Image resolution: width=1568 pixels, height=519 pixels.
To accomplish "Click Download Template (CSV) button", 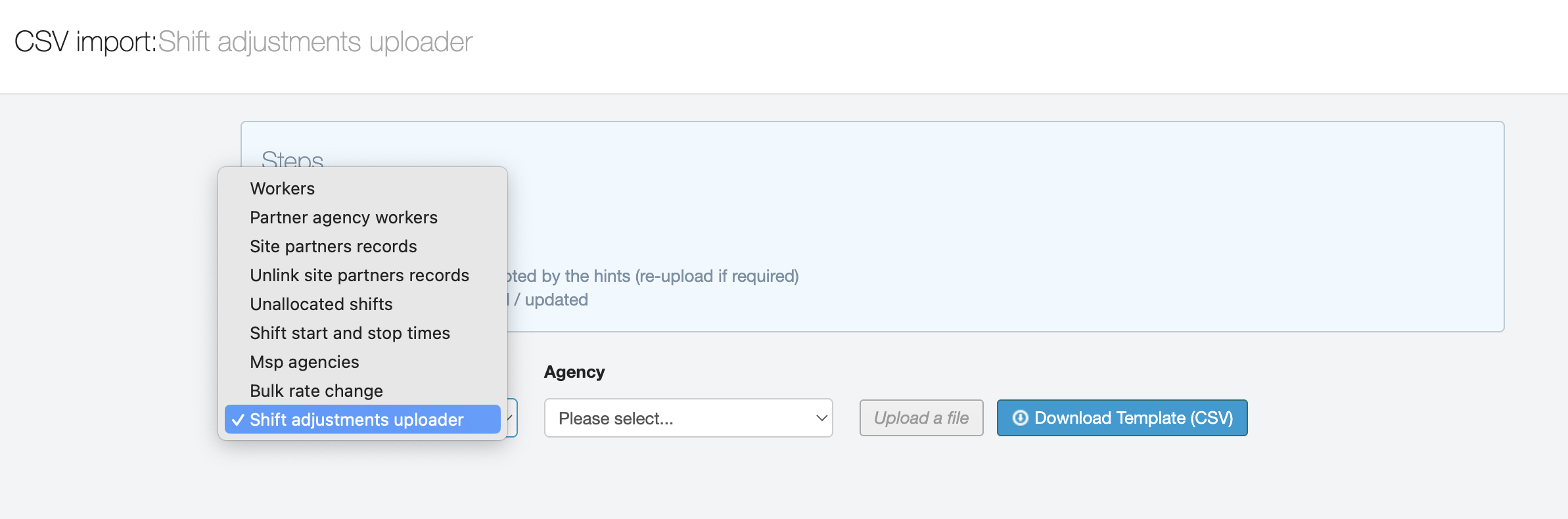I will pos(1122,418).
